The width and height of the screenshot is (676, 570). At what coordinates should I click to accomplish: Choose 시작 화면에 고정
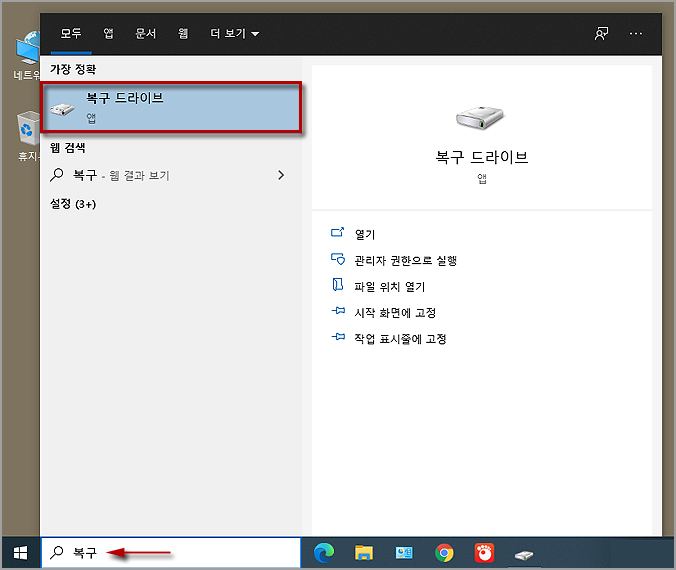[x=395, y=313]
